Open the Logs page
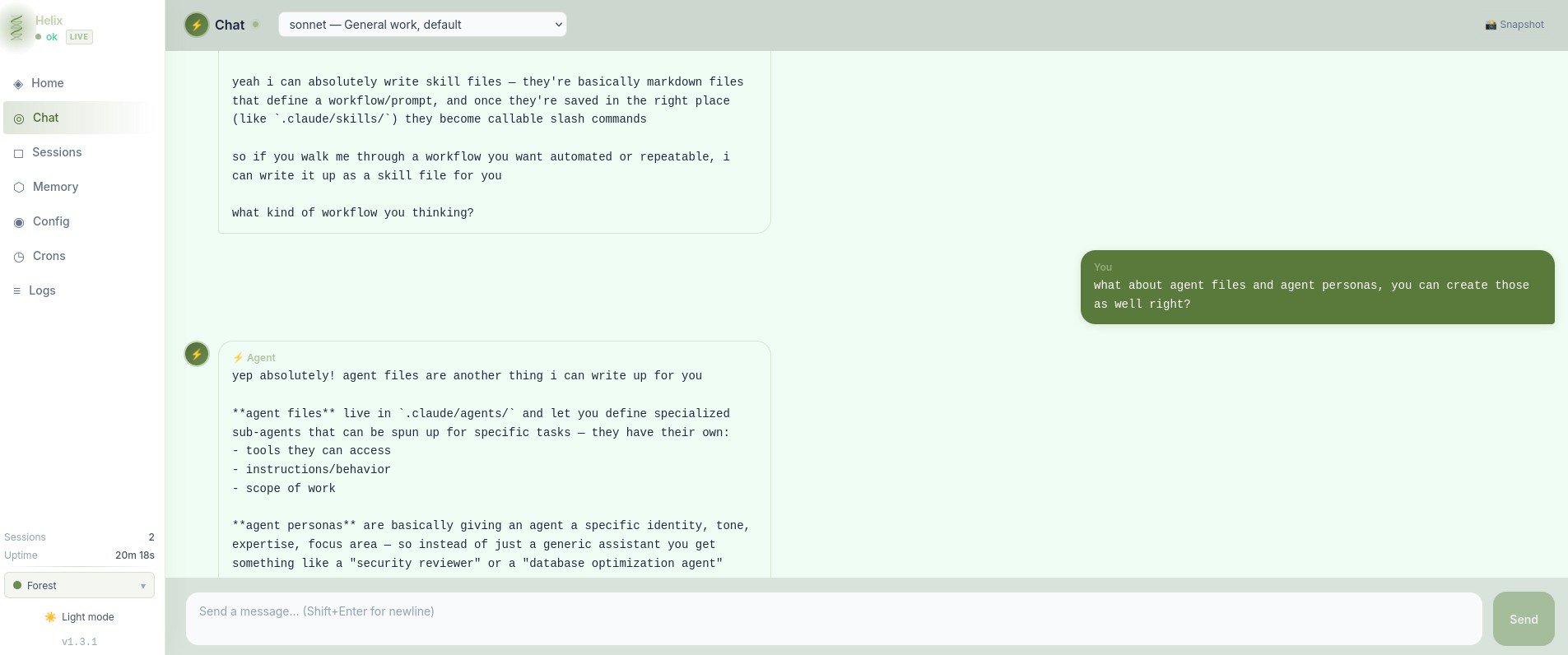The image size is (1568, 655). coord(79,290)
